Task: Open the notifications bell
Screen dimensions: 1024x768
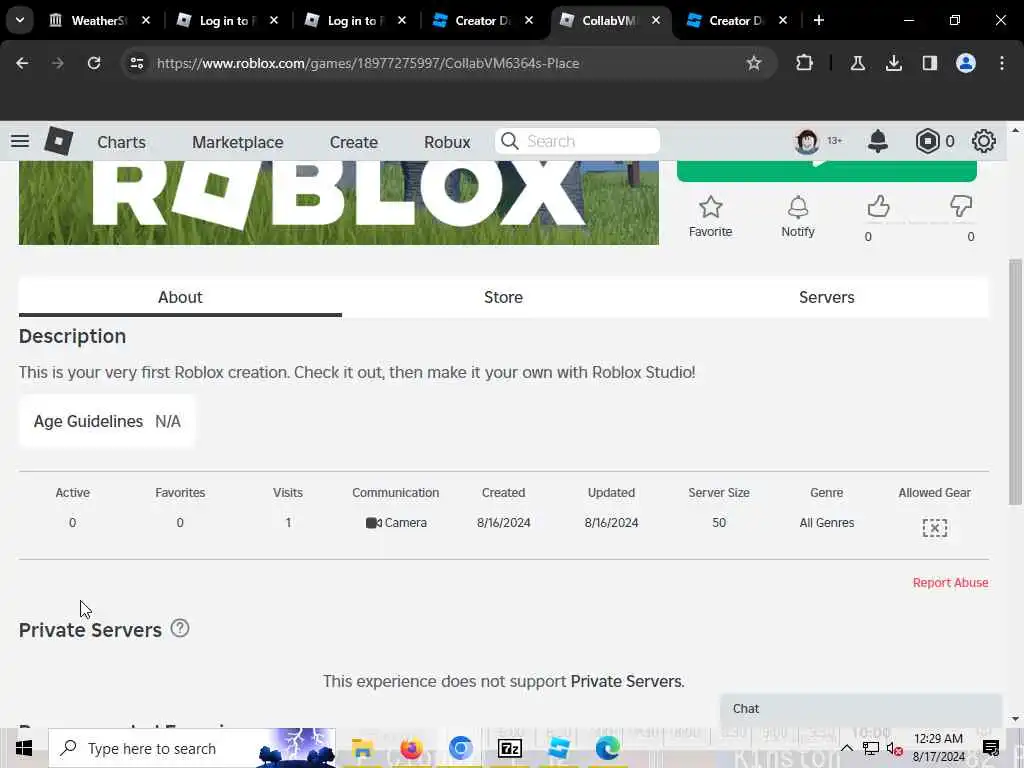Action: pyautogui.click(x=878, y=141)
